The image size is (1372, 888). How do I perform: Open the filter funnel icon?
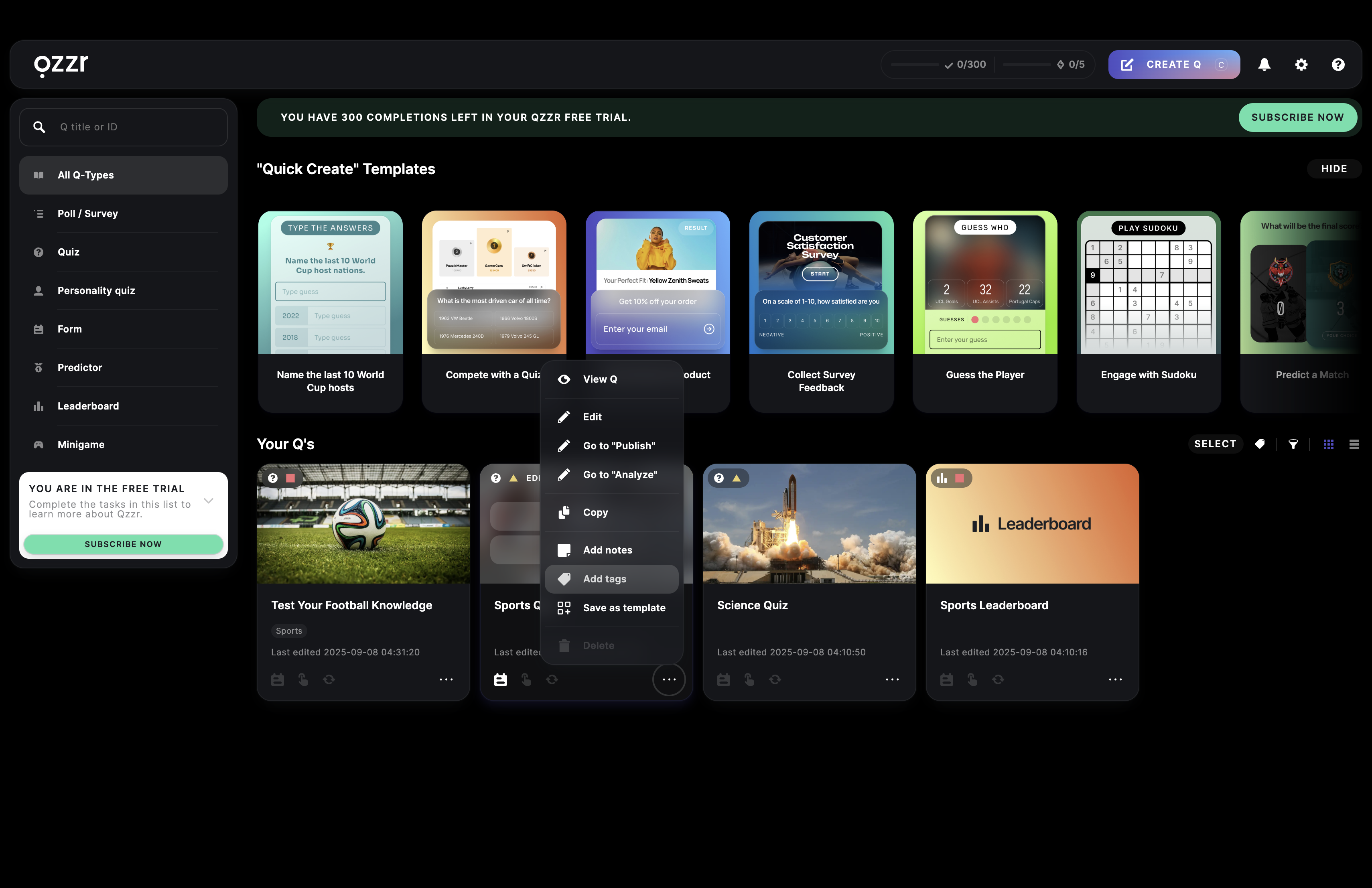[1294, 444]
